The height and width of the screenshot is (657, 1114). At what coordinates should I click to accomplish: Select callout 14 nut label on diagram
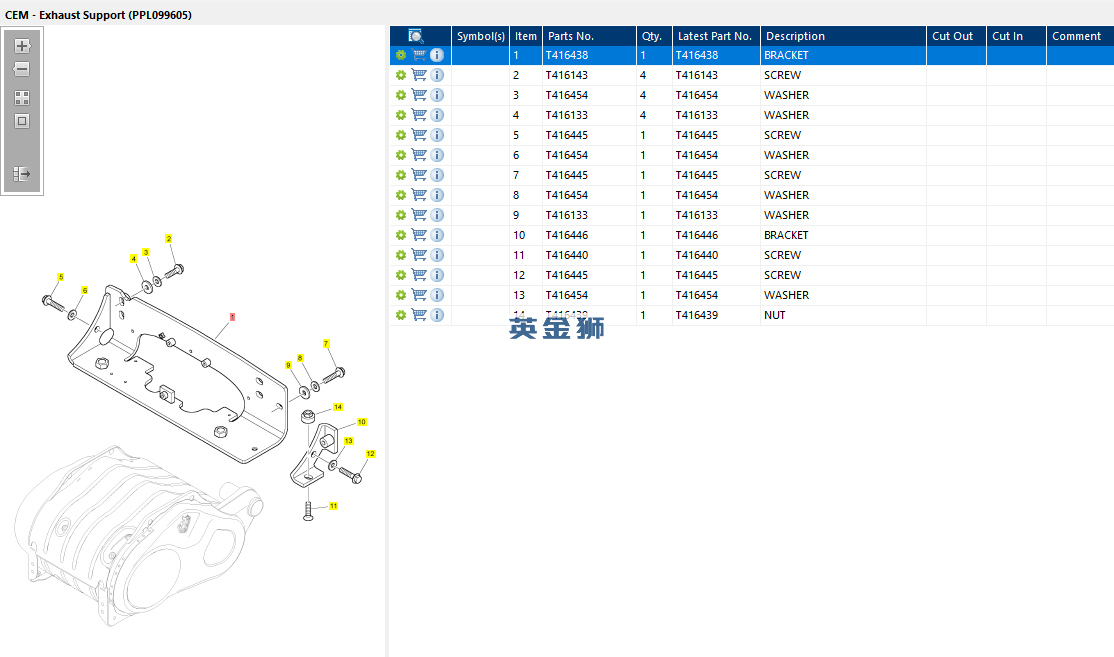(x=338, y=407)
